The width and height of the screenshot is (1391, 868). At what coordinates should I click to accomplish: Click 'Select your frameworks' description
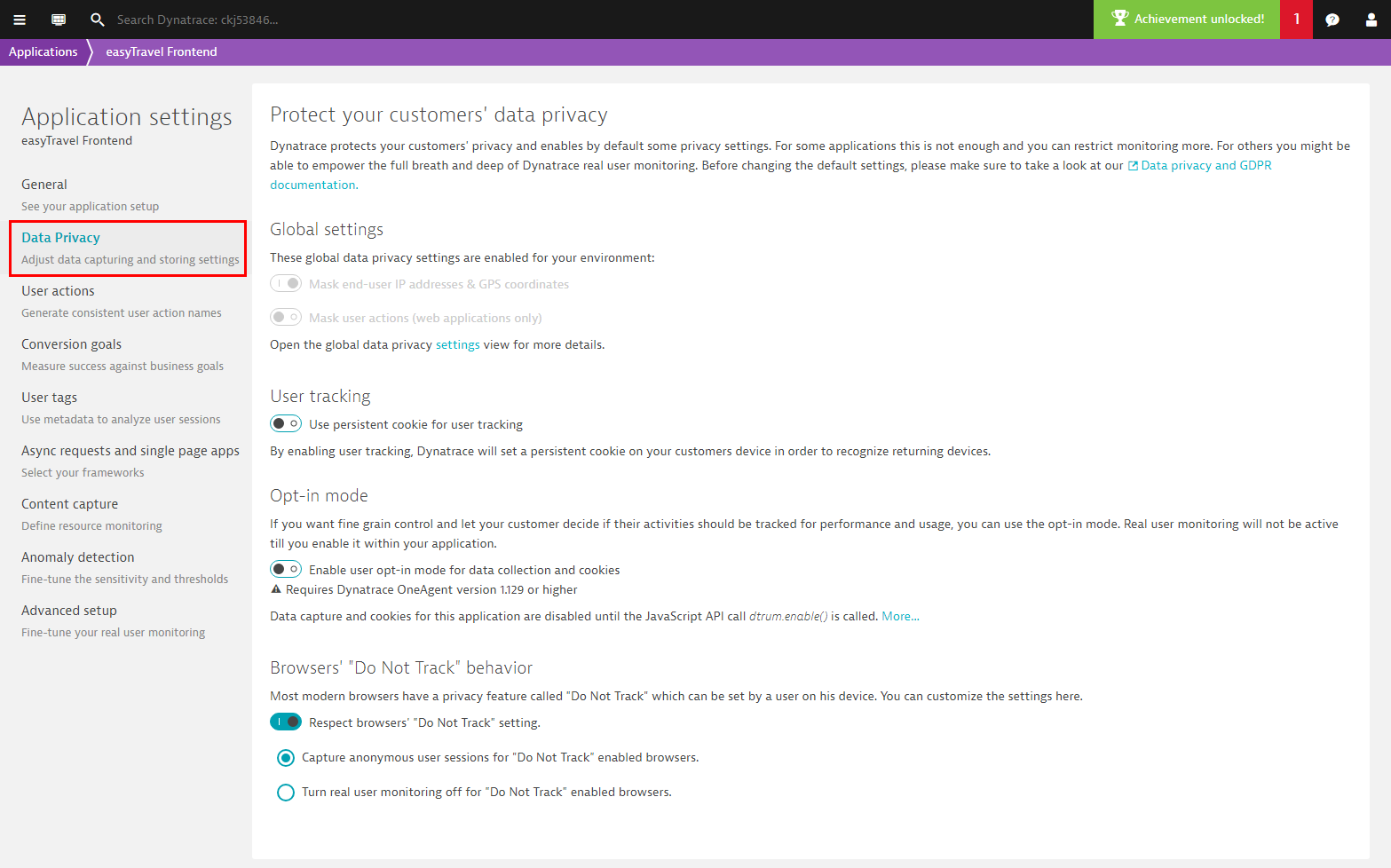pos(83,473)
